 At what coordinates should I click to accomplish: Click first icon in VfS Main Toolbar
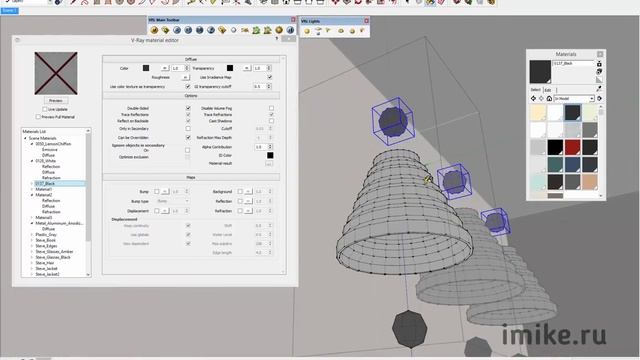[x=154, y=30]
